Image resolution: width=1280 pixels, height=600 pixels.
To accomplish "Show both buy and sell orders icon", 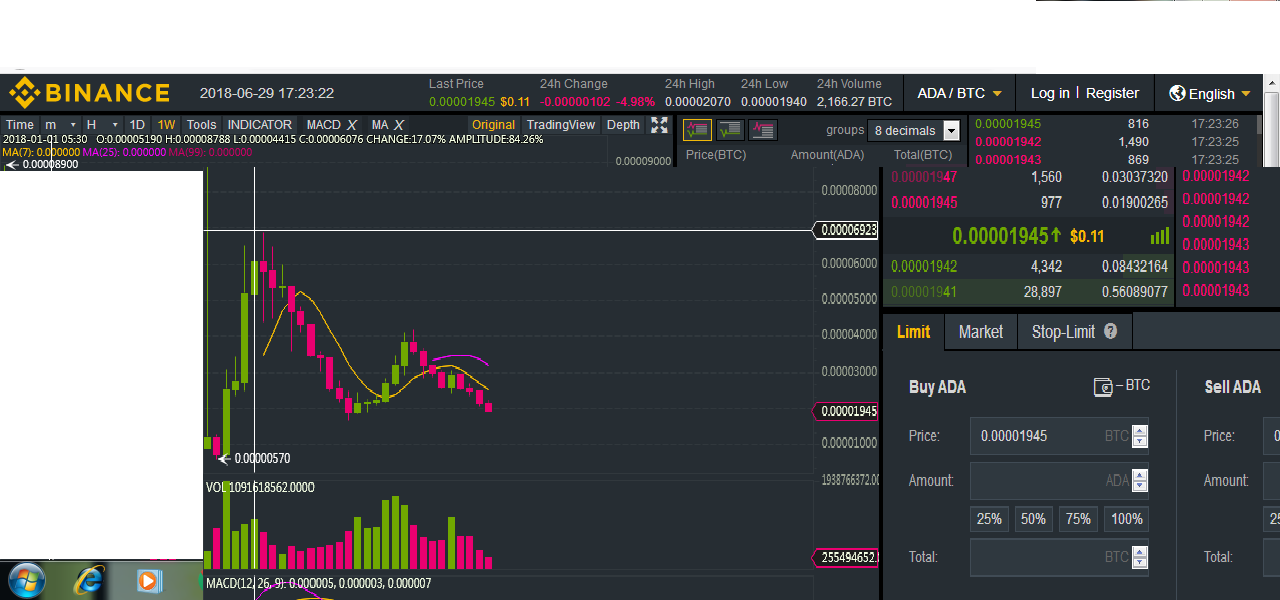I will click(697, 129).
